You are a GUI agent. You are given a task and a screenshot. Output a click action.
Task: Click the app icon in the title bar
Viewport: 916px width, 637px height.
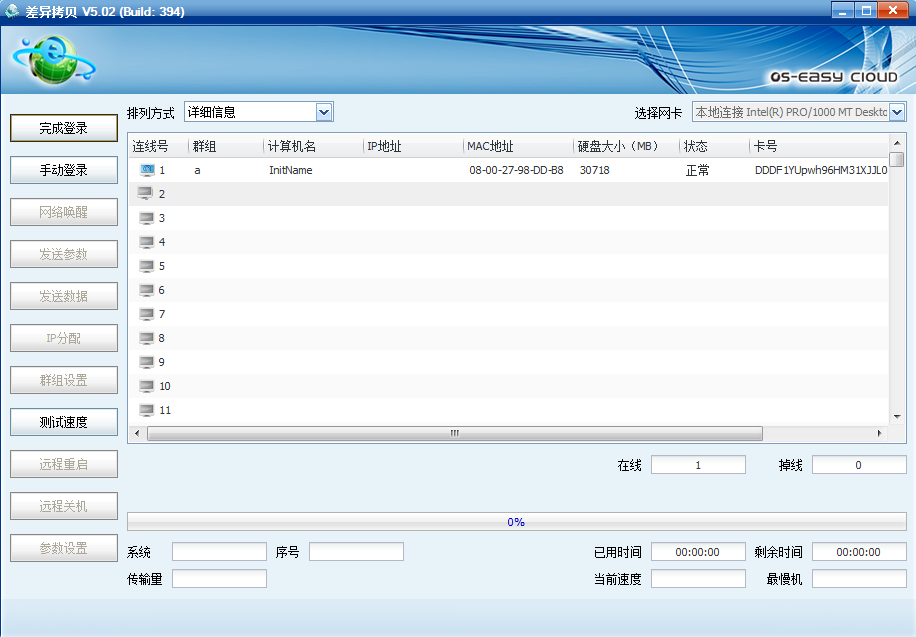click(12, 11)
